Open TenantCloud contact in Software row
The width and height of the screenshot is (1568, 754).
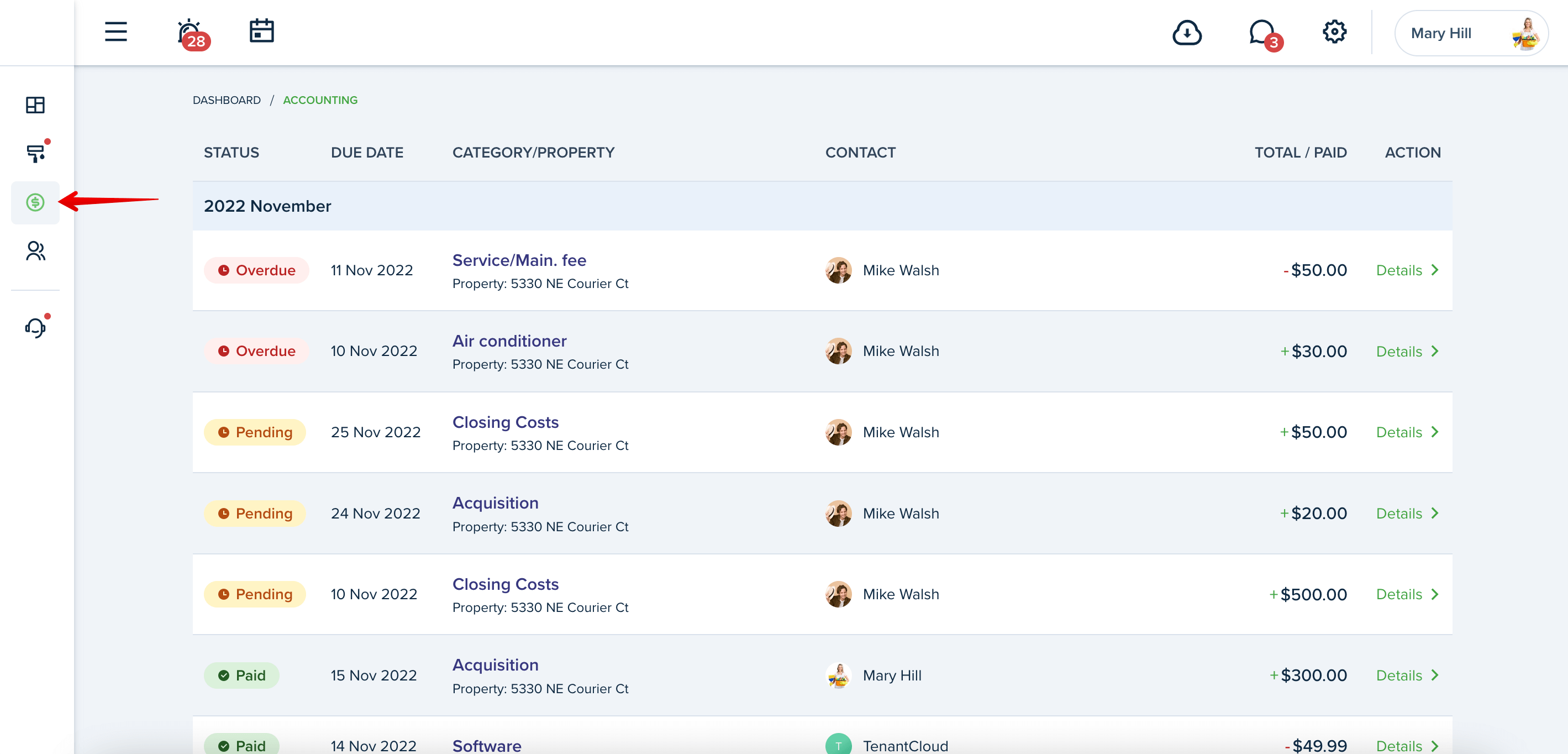(905, 746)
